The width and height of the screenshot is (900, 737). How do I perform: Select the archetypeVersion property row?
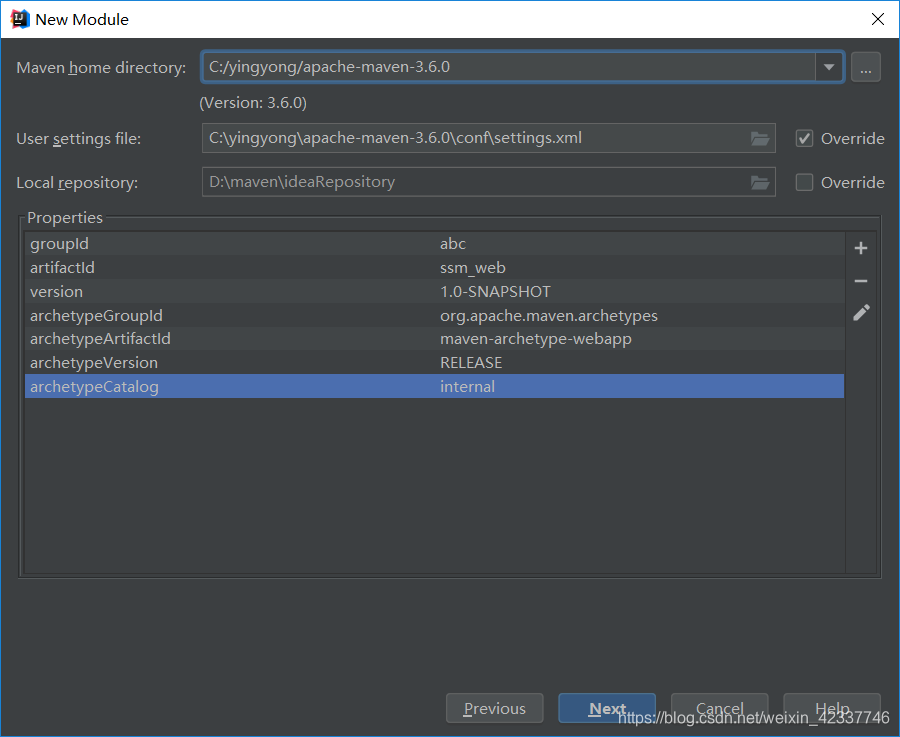click(x=435, y=363)
